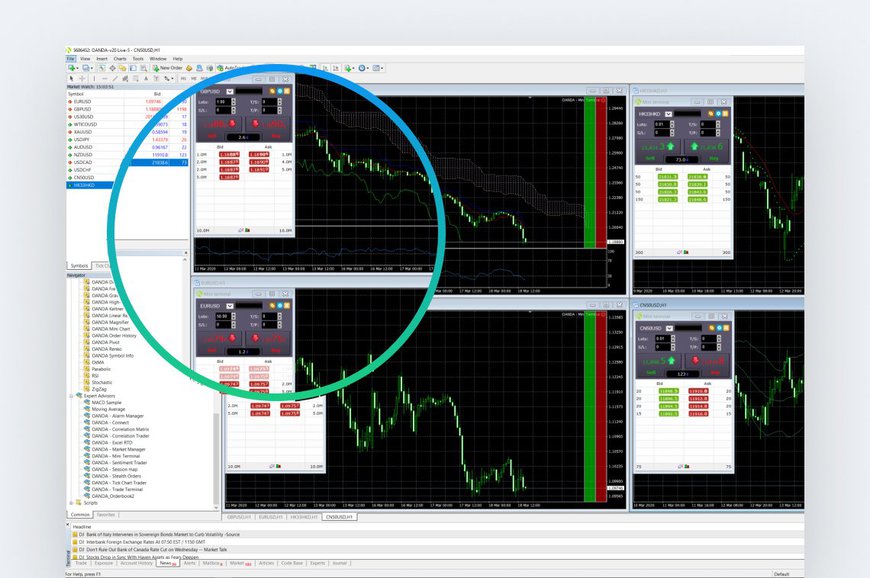Select the crosshair cursor tool
The height and width of the screenshot is (578, 870).
(x=82, y=77)
